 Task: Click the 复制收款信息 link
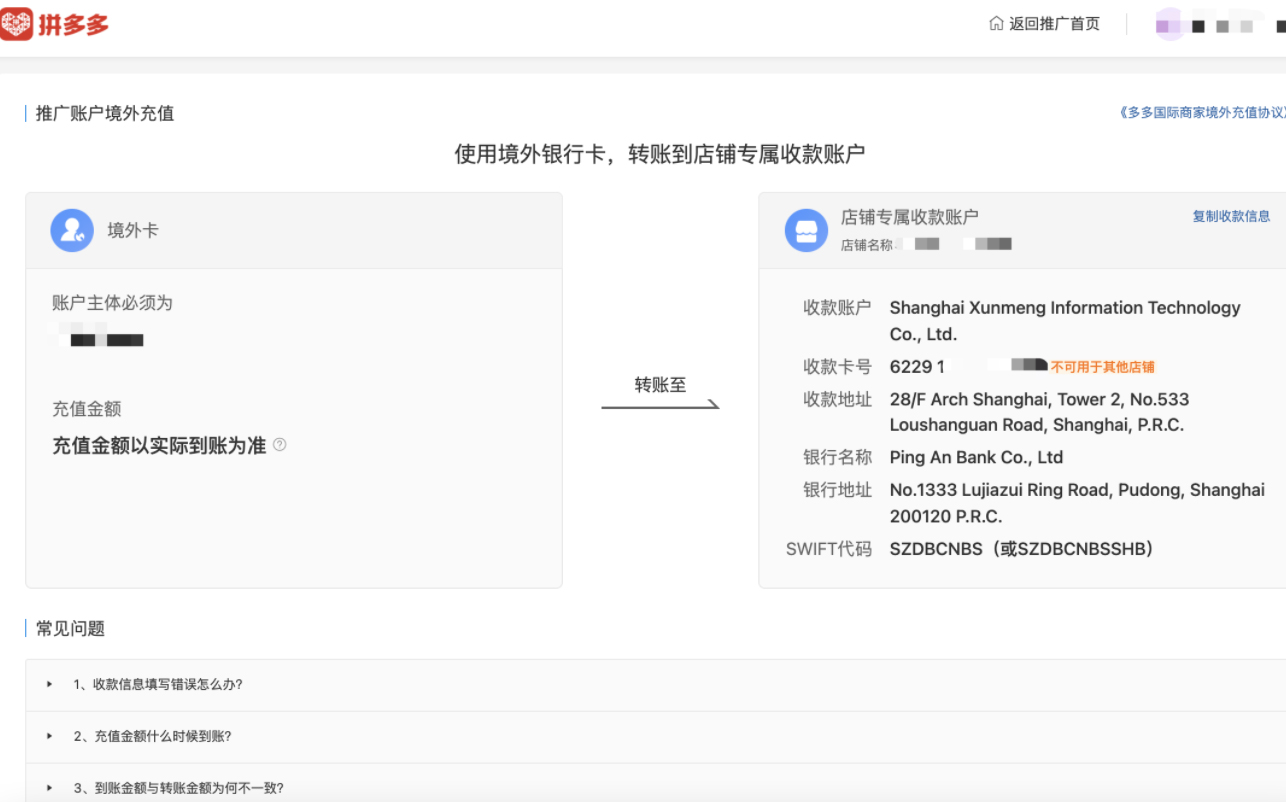coord(1231,216)
